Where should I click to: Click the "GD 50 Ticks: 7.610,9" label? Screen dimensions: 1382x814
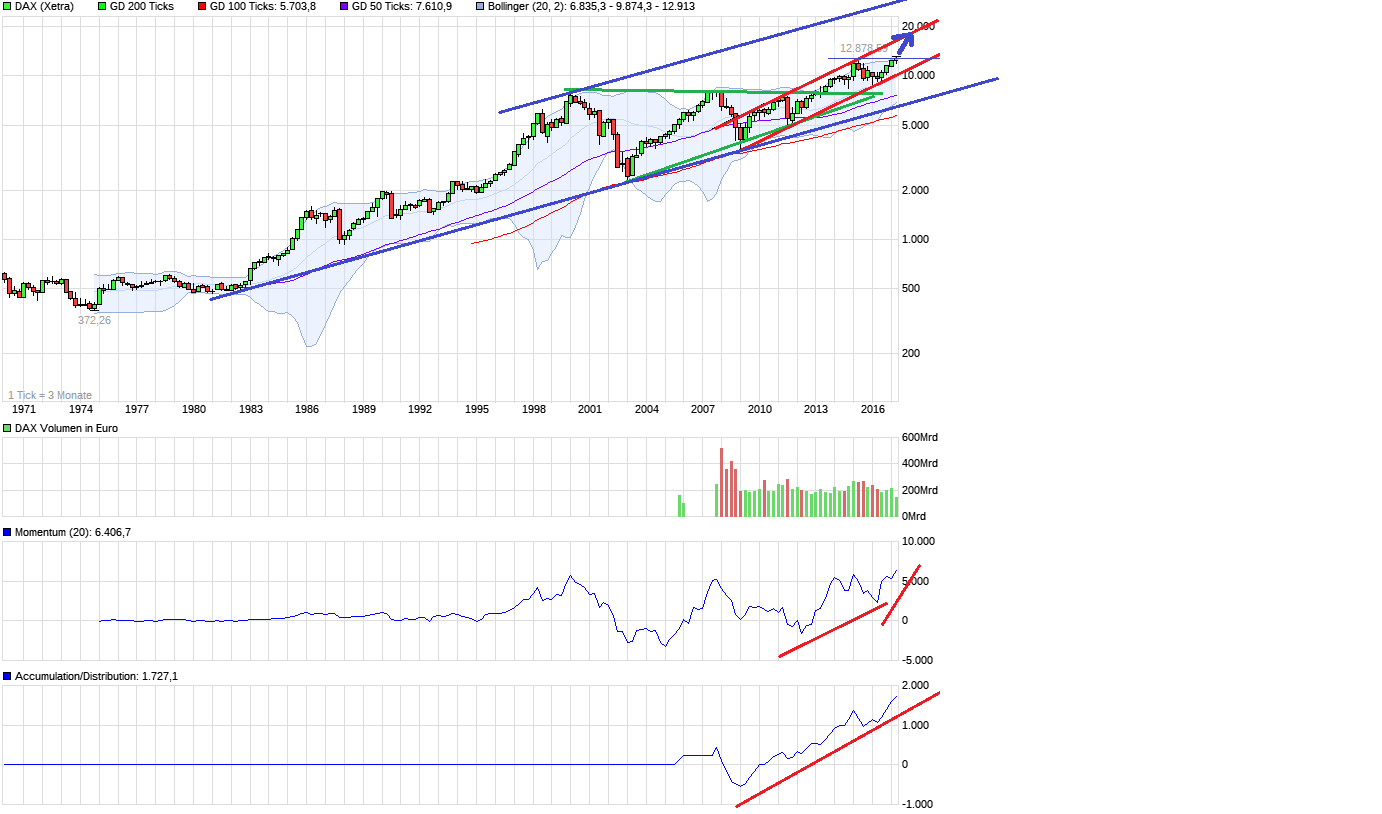[402, 6]
